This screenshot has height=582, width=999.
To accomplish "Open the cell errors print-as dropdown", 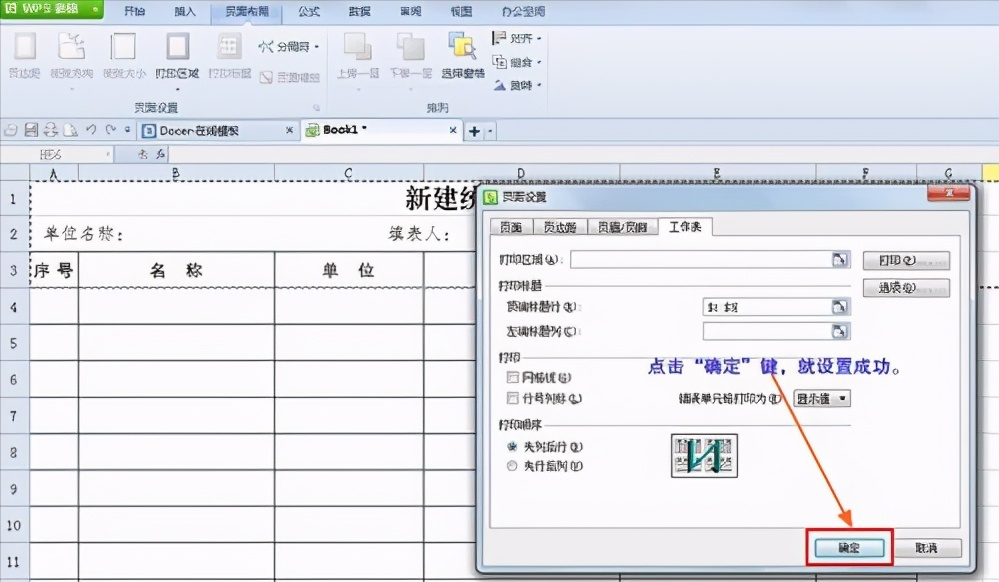I will tap(822, 398).
